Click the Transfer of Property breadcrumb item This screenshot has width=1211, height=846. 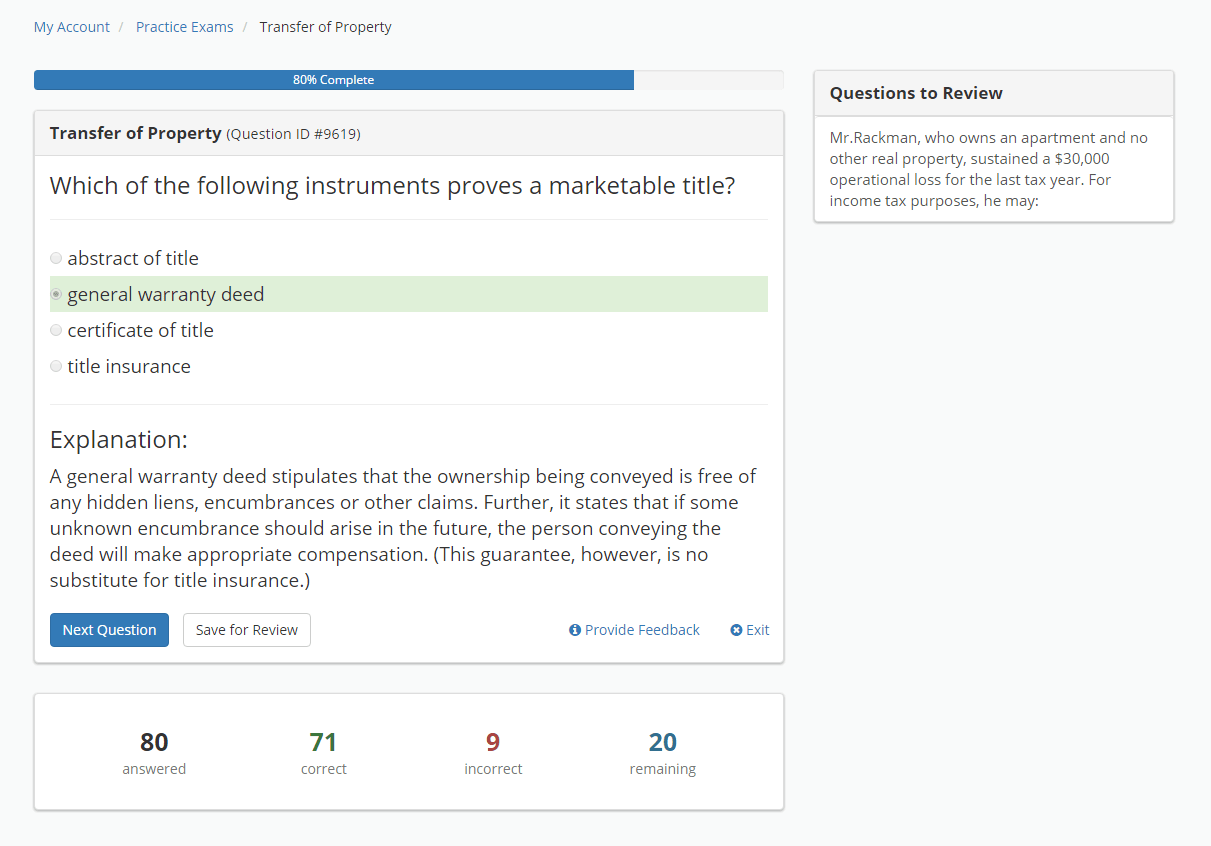(325, 27)
